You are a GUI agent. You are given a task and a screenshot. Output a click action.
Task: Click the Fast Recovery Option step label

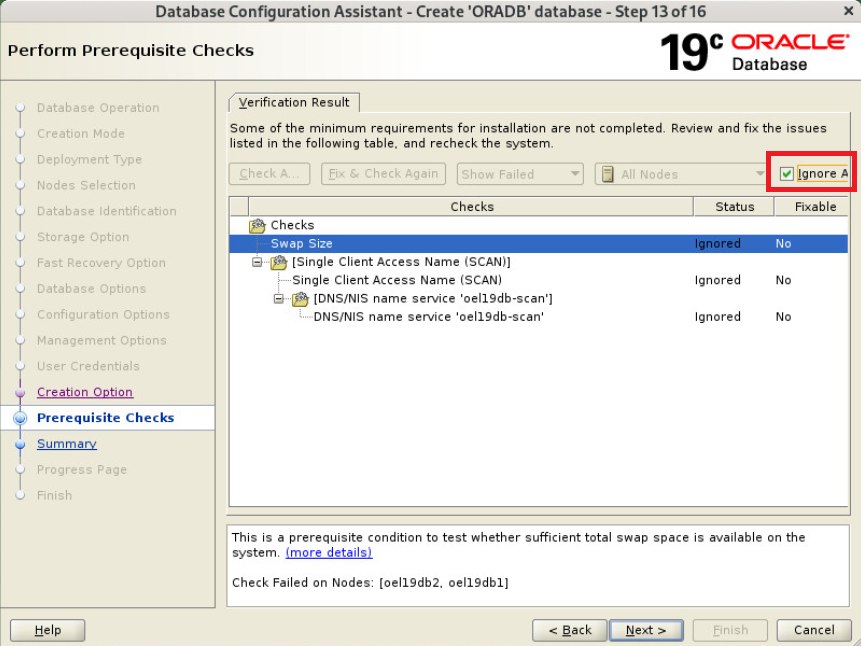coord(101,263)
